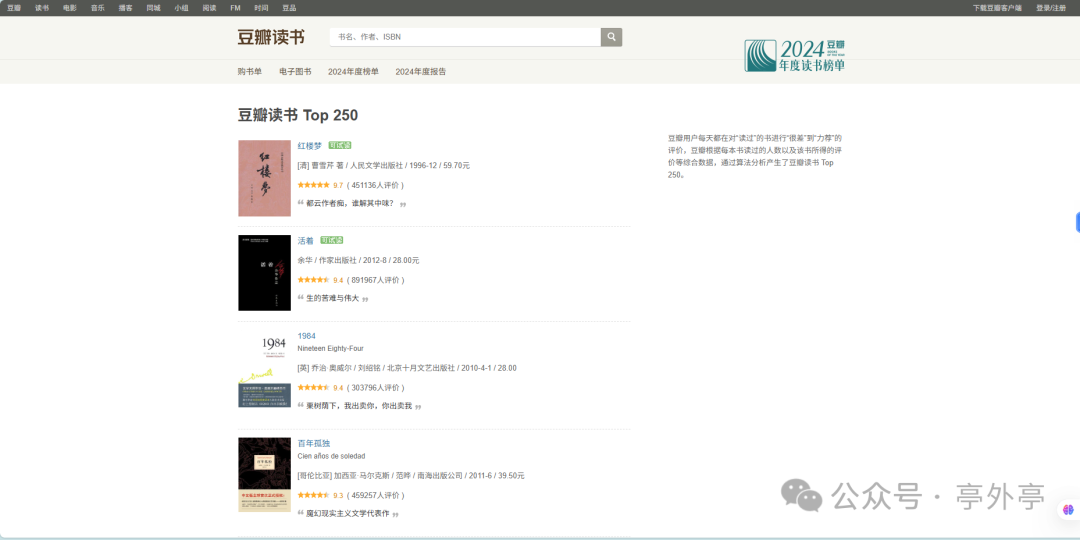Click the 余华 / 作家出版社 publication line

(358, 260)
